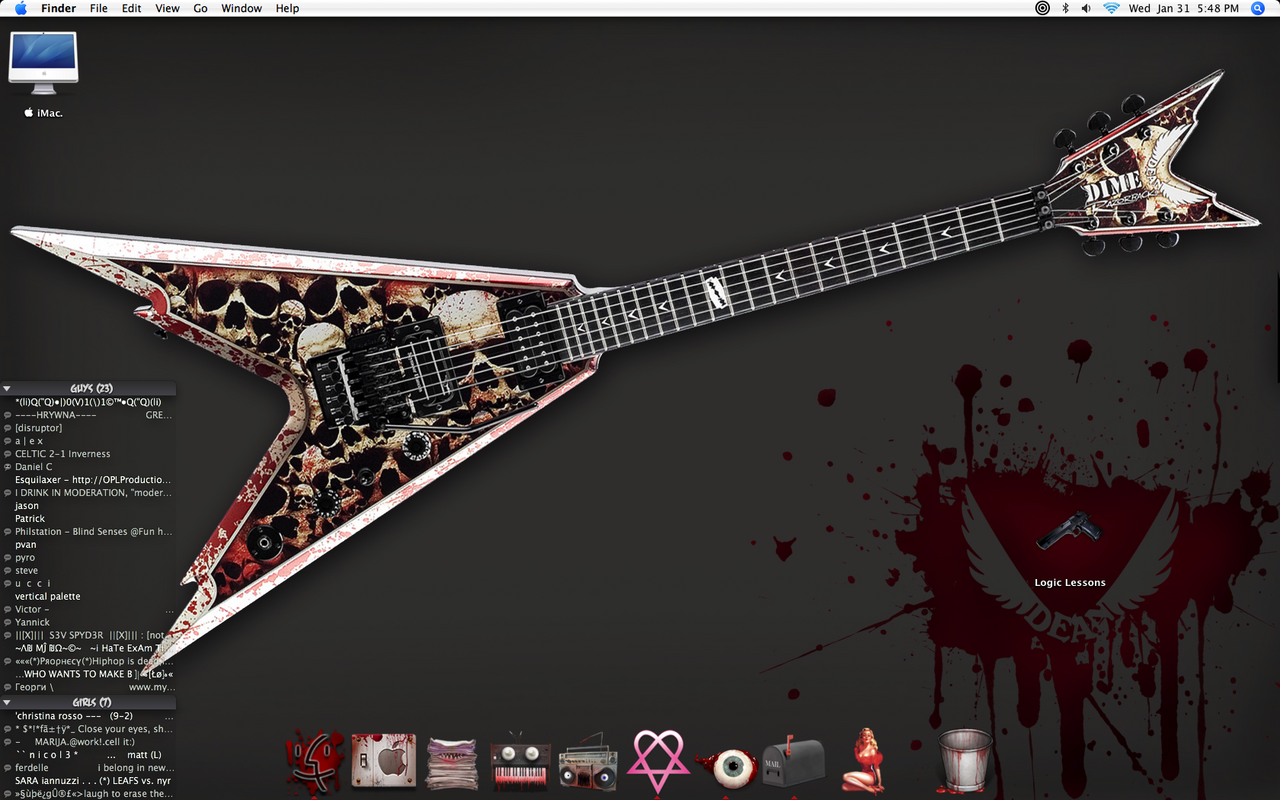
Task: Select buddy with 'i HaTe ExAm' status
Action: tap(88, 649)
